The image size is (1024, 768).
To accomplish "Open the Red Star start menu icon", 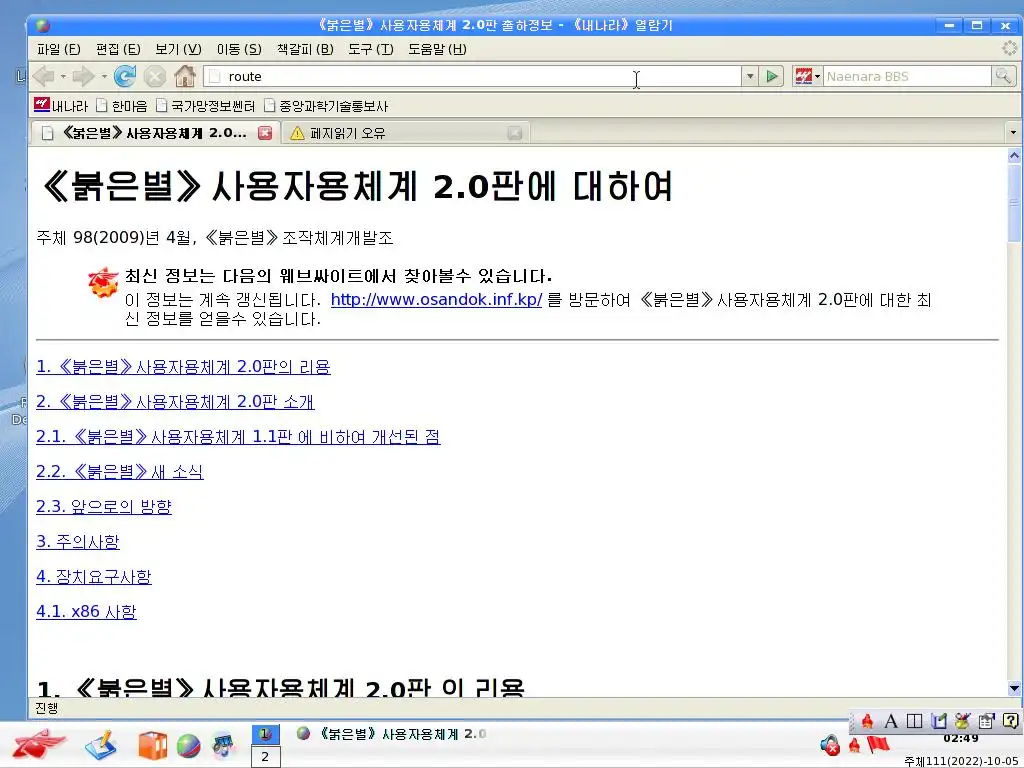I will pos(39,744).
